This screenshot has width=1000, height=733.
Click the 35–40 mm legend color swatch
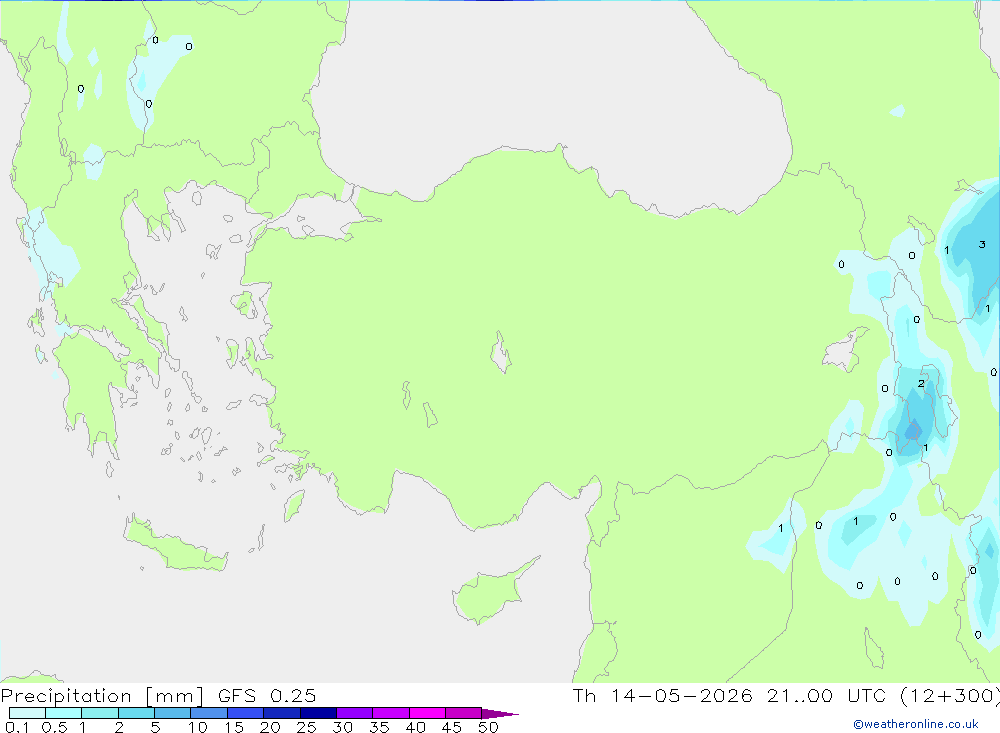(391, 713)
